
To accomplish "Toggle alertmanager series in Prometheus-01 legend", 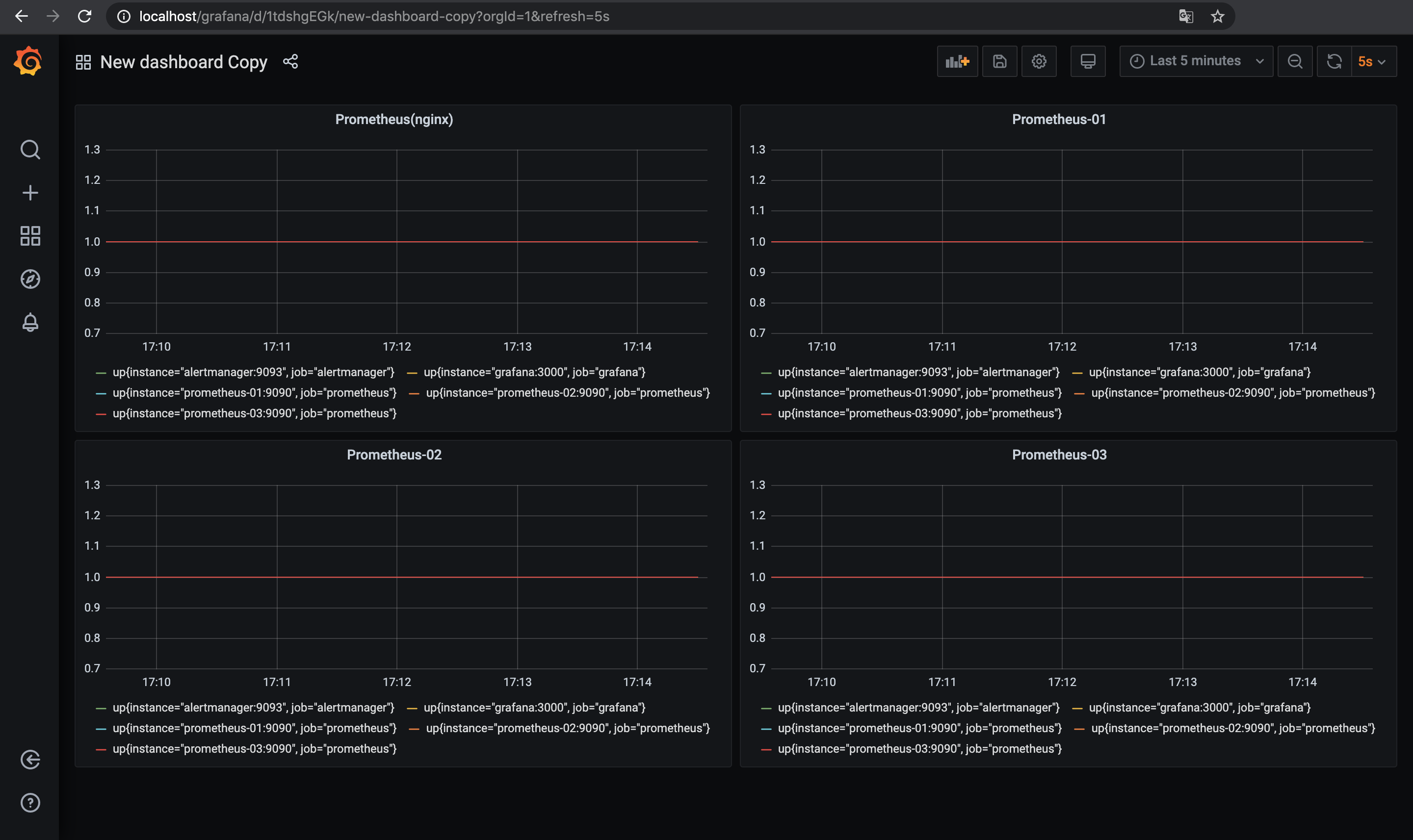I will coord(918,373).
